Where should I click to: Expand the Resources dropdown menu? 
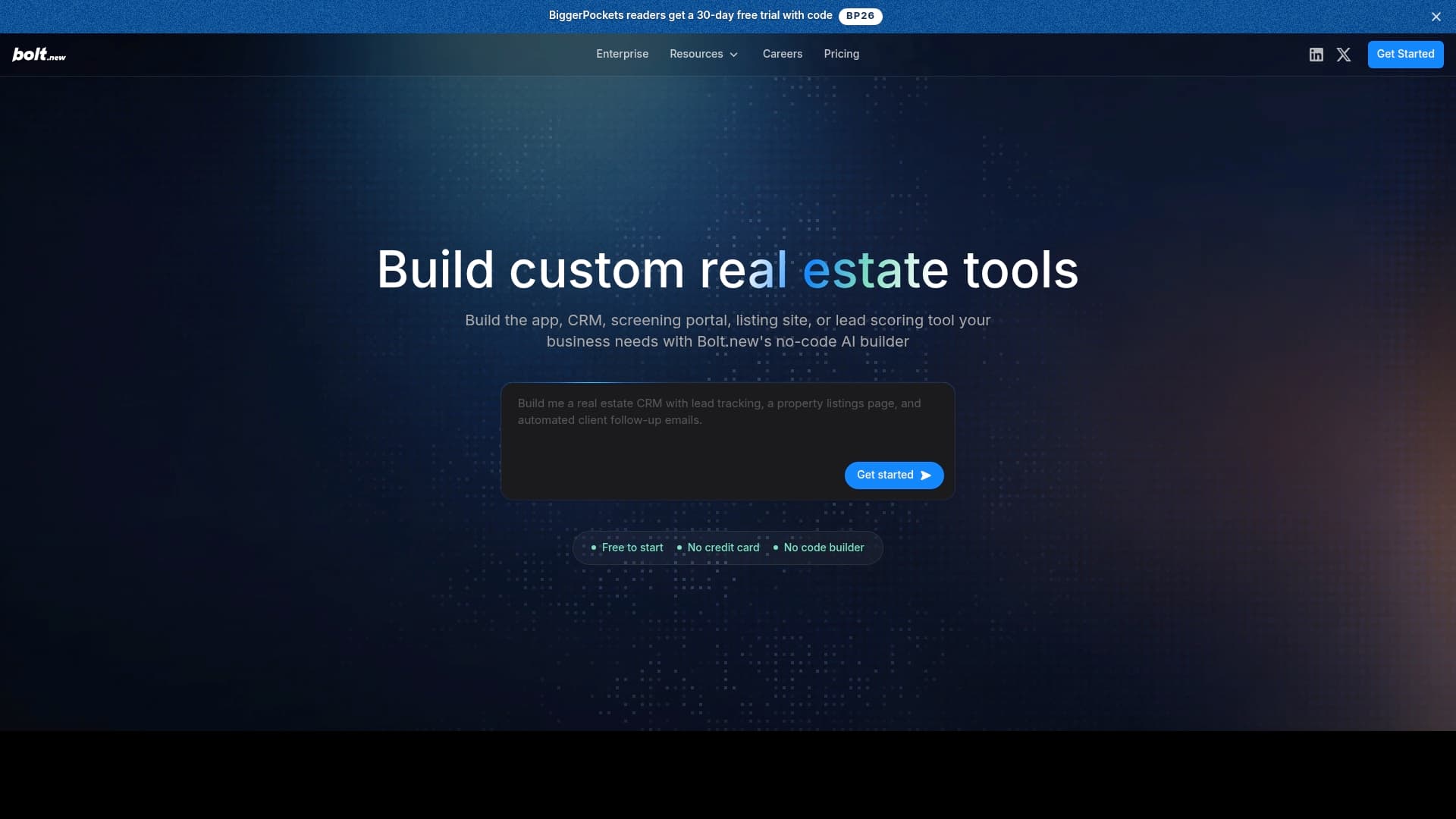(x=704, y=54)
